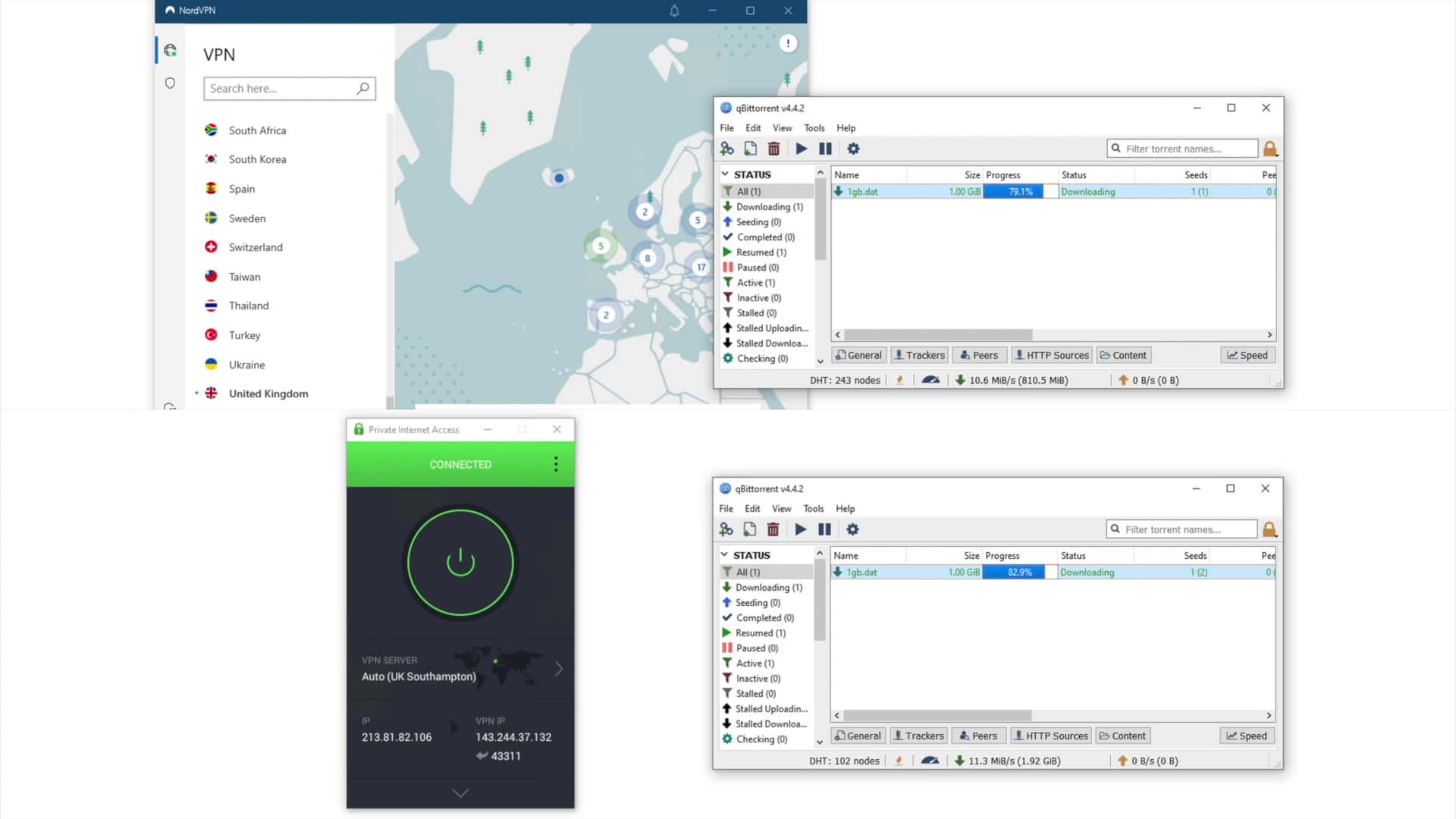Click the Filter torrent names field

tap(1181, 149)
